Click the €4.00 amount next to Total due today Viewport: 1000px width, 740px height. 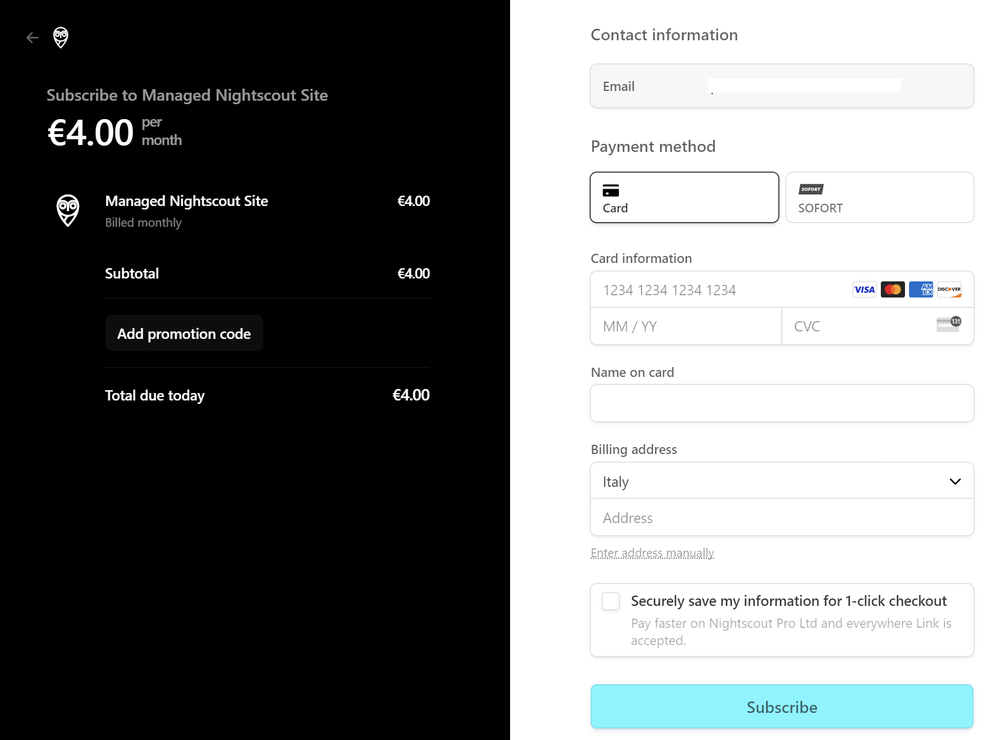pos(411,396)
